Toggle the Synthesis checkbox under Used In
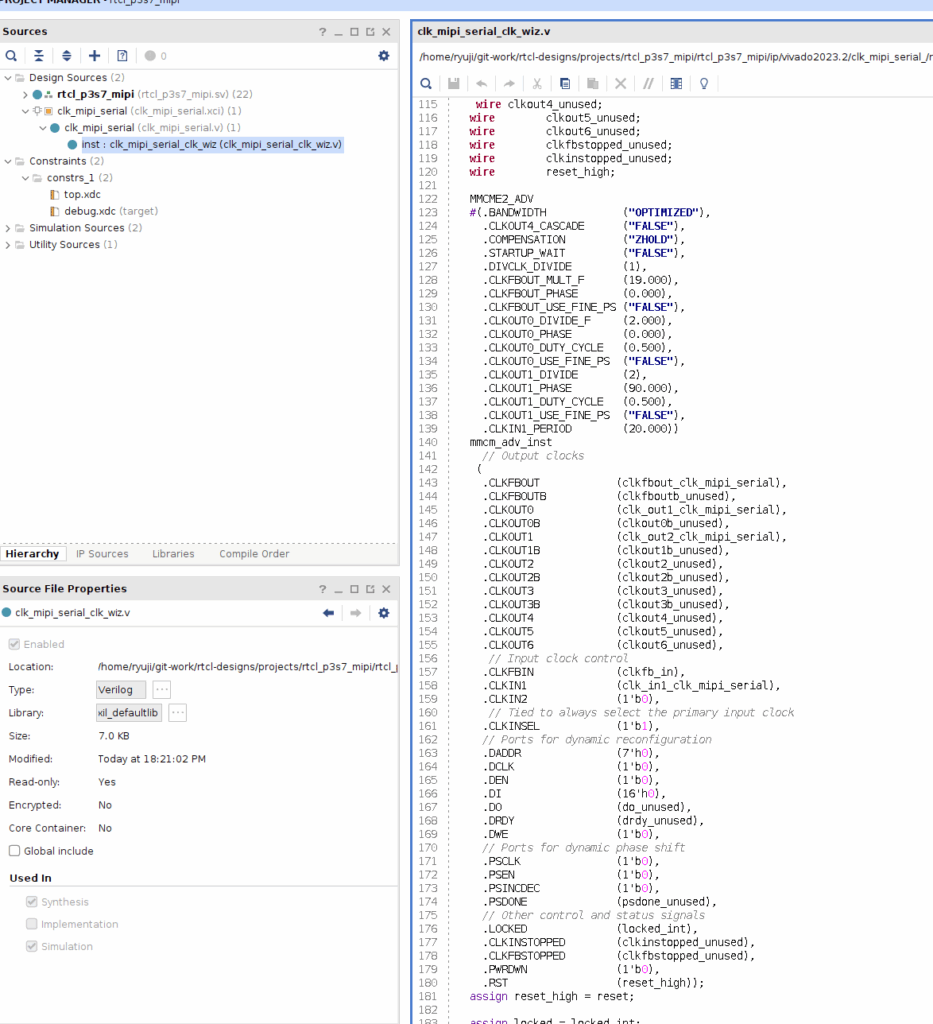 click(32, 902)
